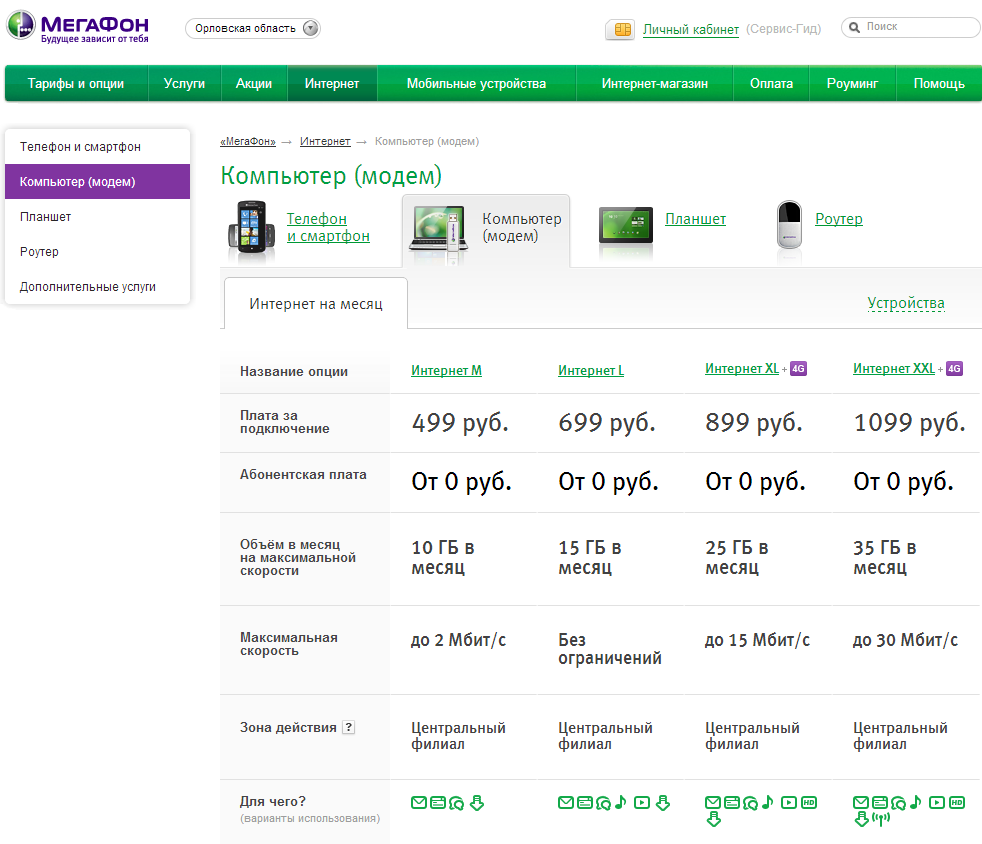
Task: Open the Личный кабинет link
Action: tap(691, 30)
